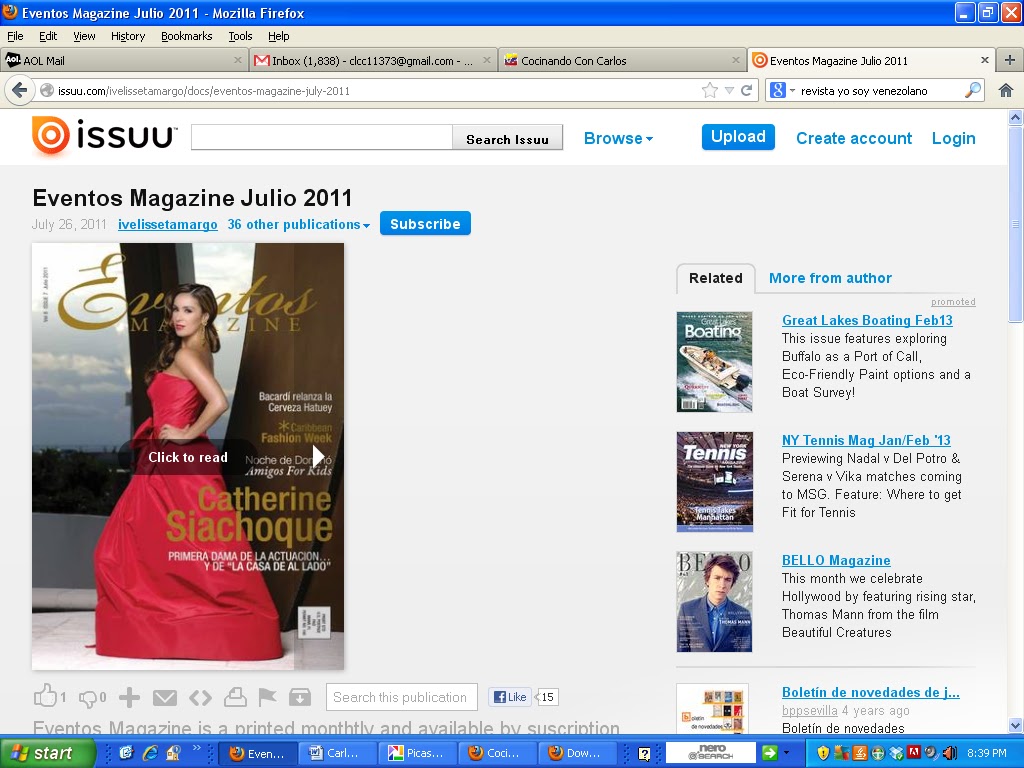Open Boletín de novedades link
The height and width of the screenshot is (768, 1024).
(871, 692)
